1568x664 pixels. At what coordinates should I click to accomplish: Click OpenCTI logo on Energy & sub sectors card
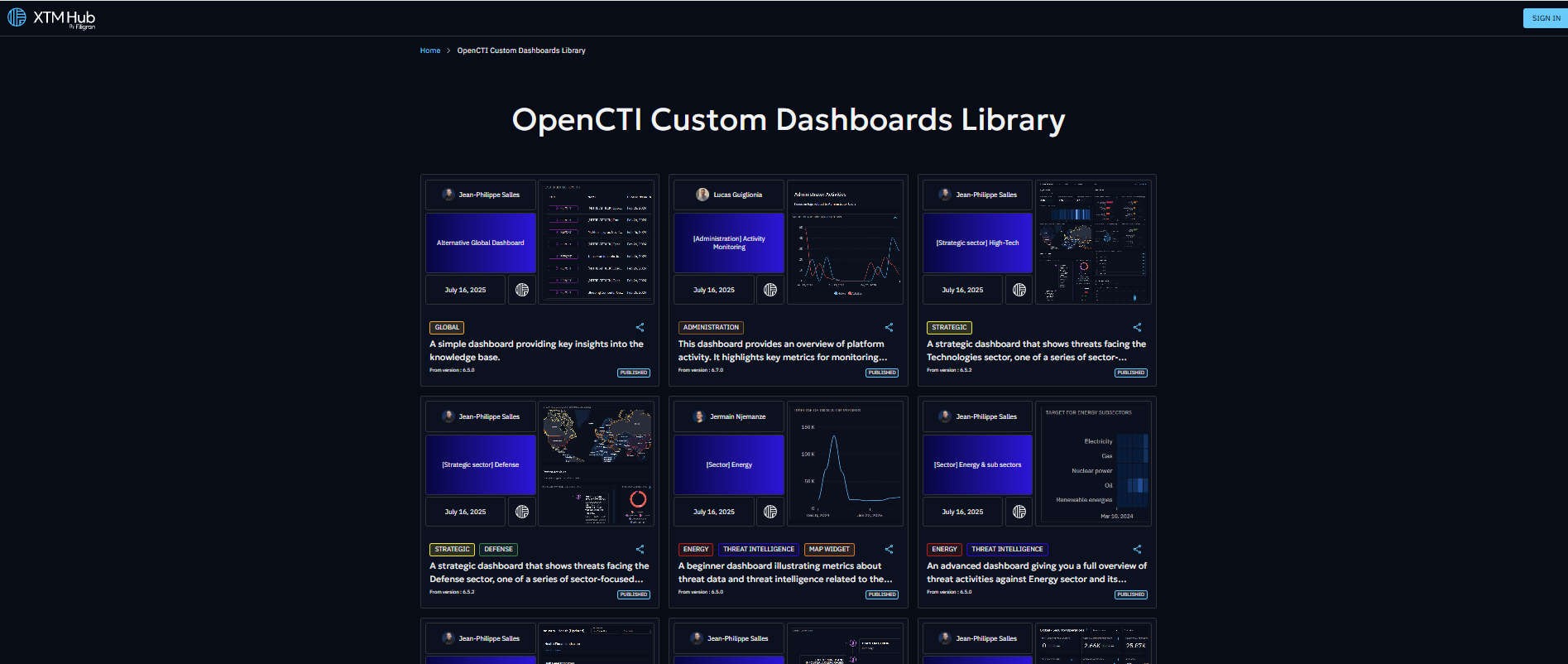click(x=1019, y=512)
